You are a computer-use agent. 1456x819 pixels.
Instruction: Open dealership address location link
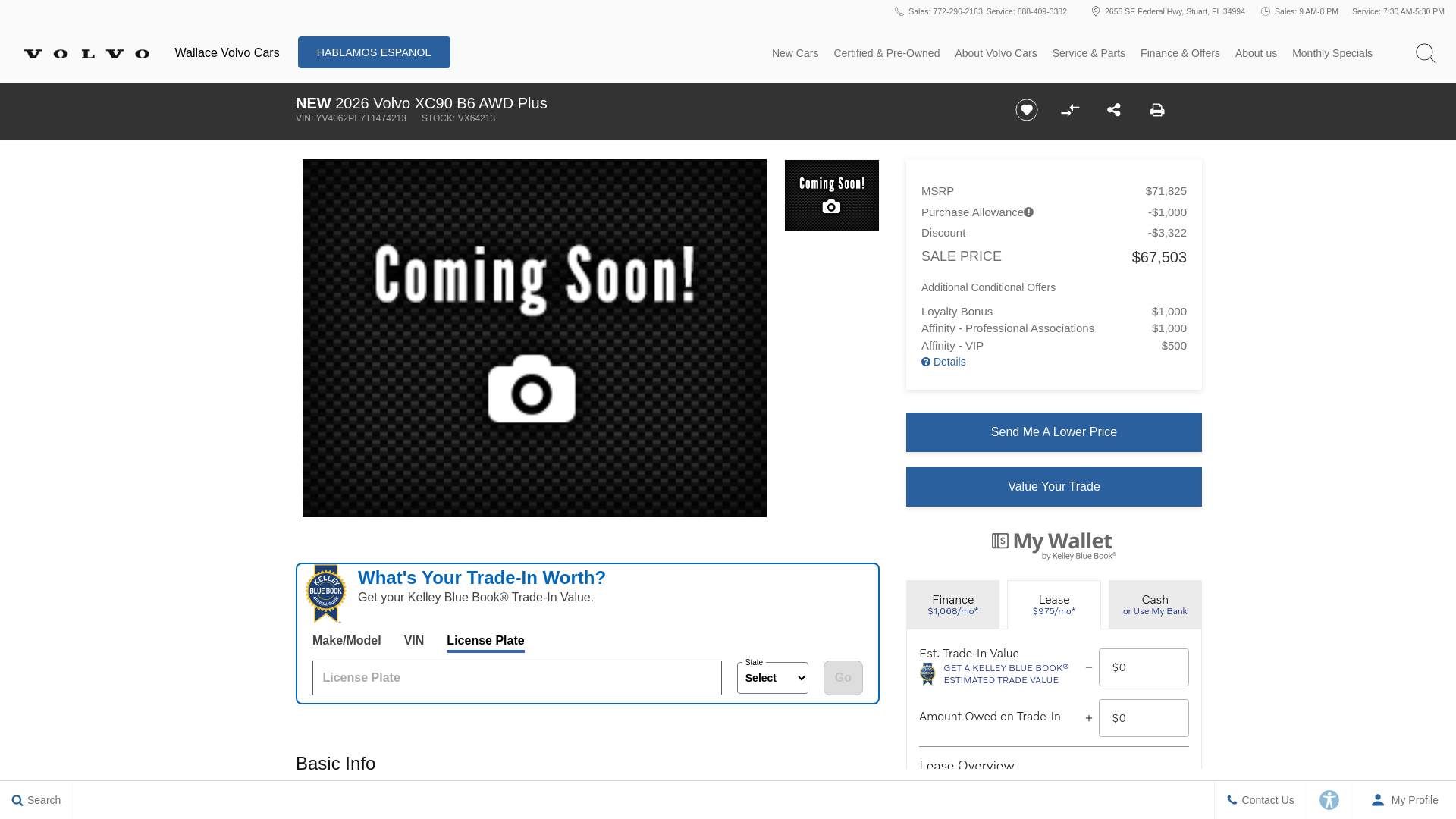pyautogui.click(x=1174, y=11)
